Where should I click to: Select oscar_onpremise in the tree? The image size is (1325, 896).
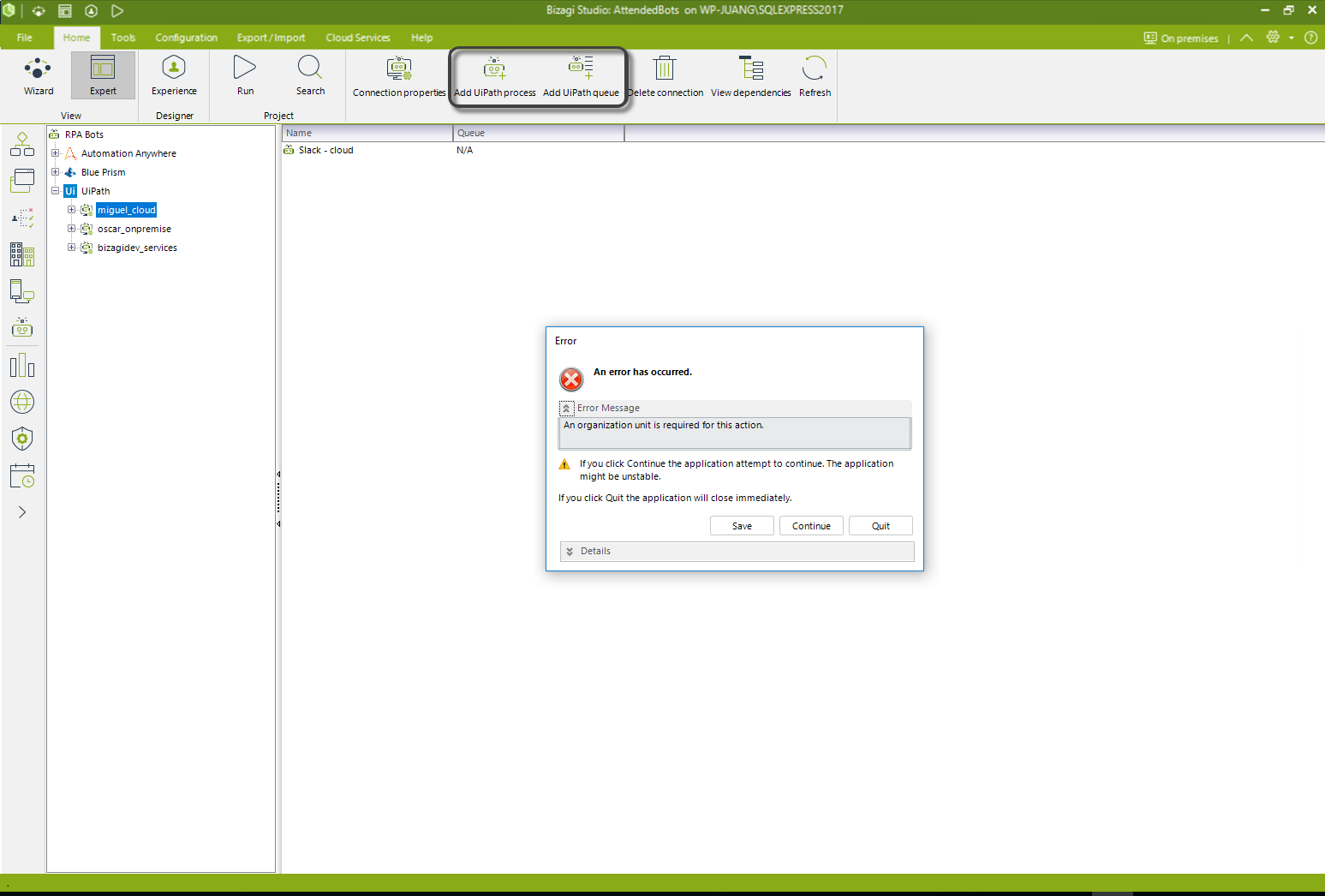[134, 229]
